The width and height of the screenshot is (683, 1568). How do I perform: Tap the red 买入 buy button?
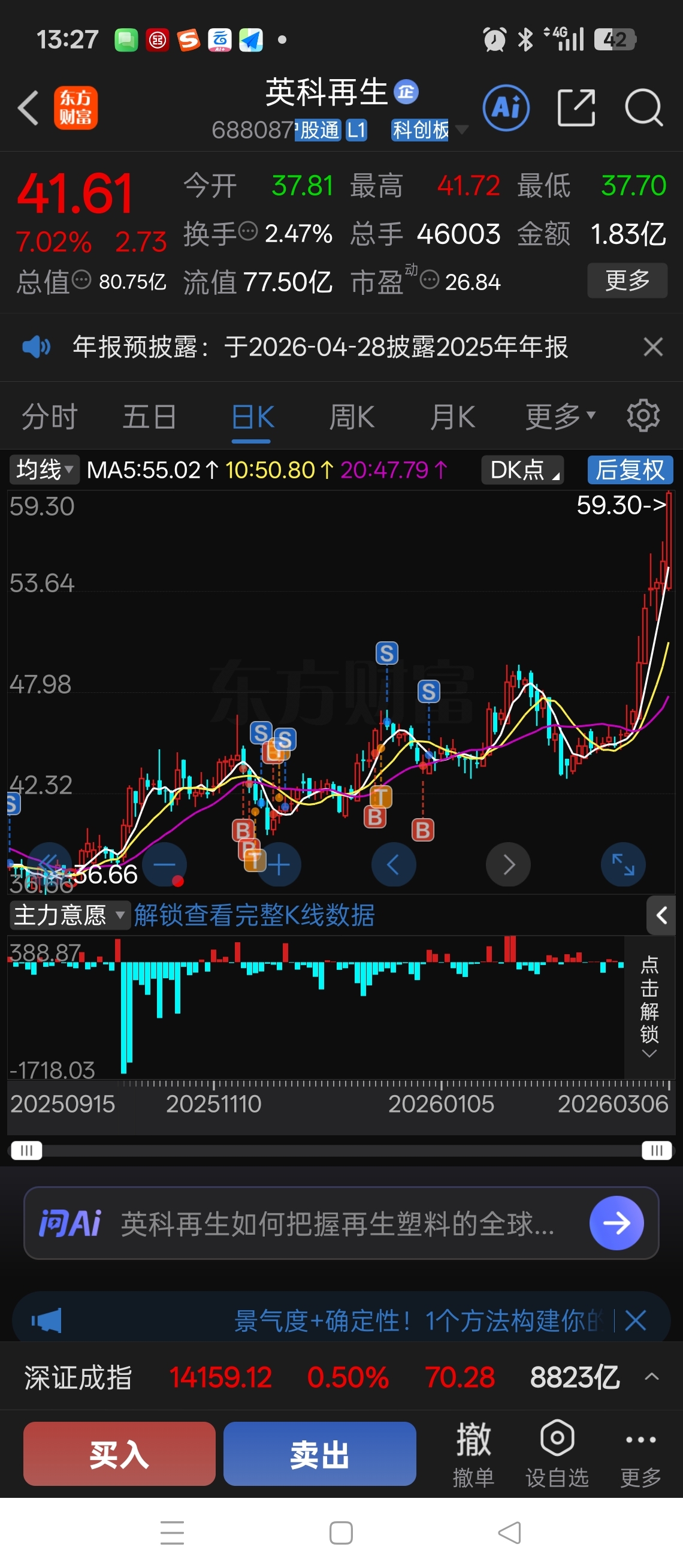119,1454
